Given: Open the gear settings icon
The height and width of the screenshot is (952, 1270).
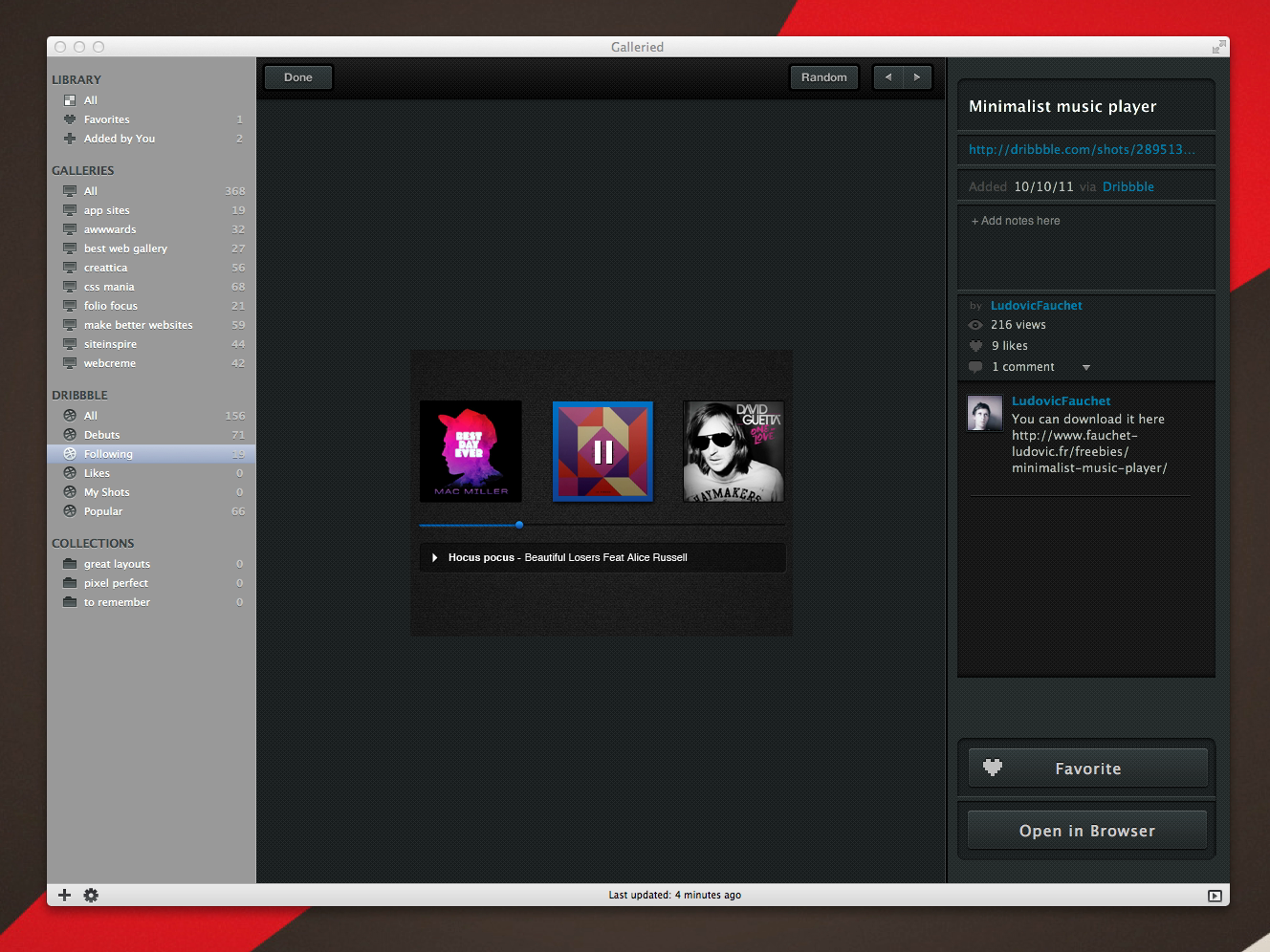Looking at the screenshot, I should [91, 895].
